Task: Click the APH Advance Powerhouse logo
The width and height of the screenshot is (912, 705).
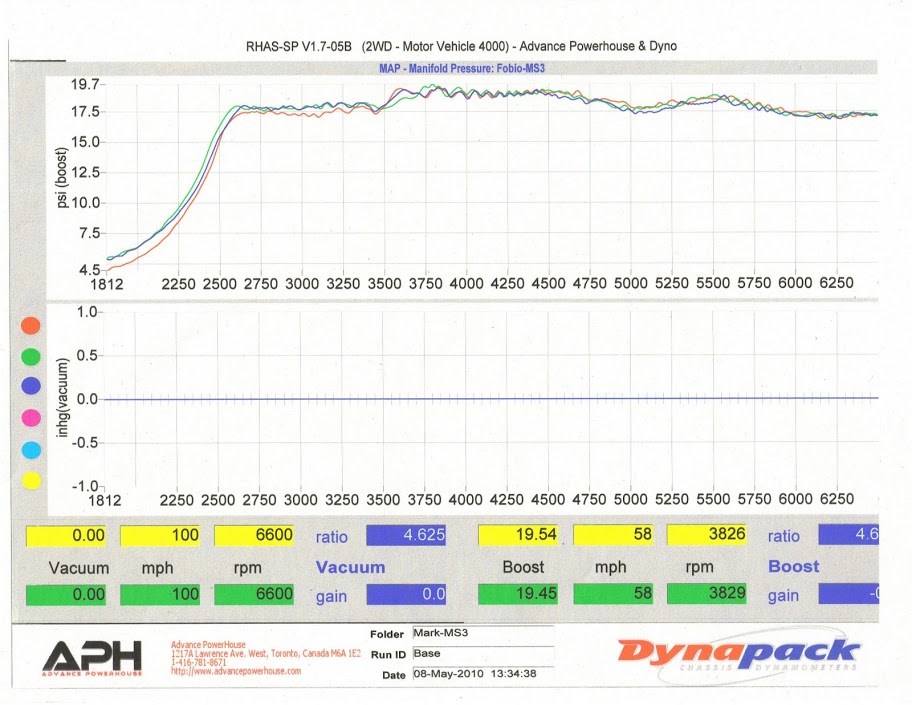Action: 91,656
